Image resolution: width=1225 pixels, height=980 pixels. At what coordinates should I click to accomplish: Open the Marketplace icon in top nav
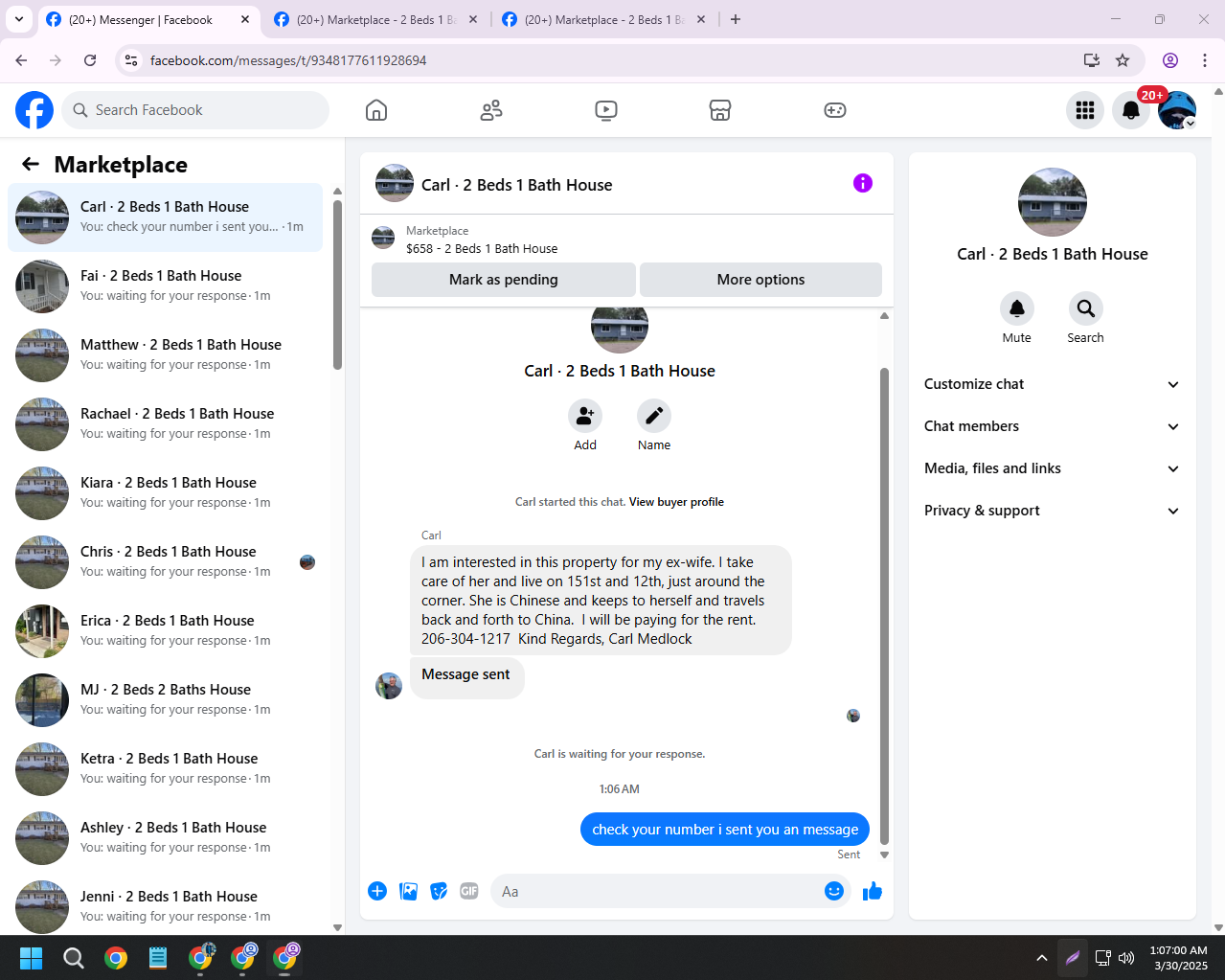coord(720,110)
